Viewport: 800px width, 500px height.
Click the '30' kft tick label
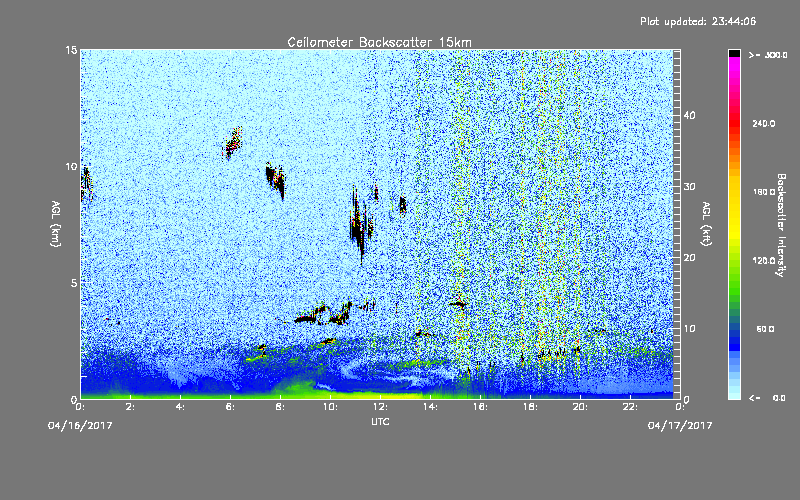point(689,187)
